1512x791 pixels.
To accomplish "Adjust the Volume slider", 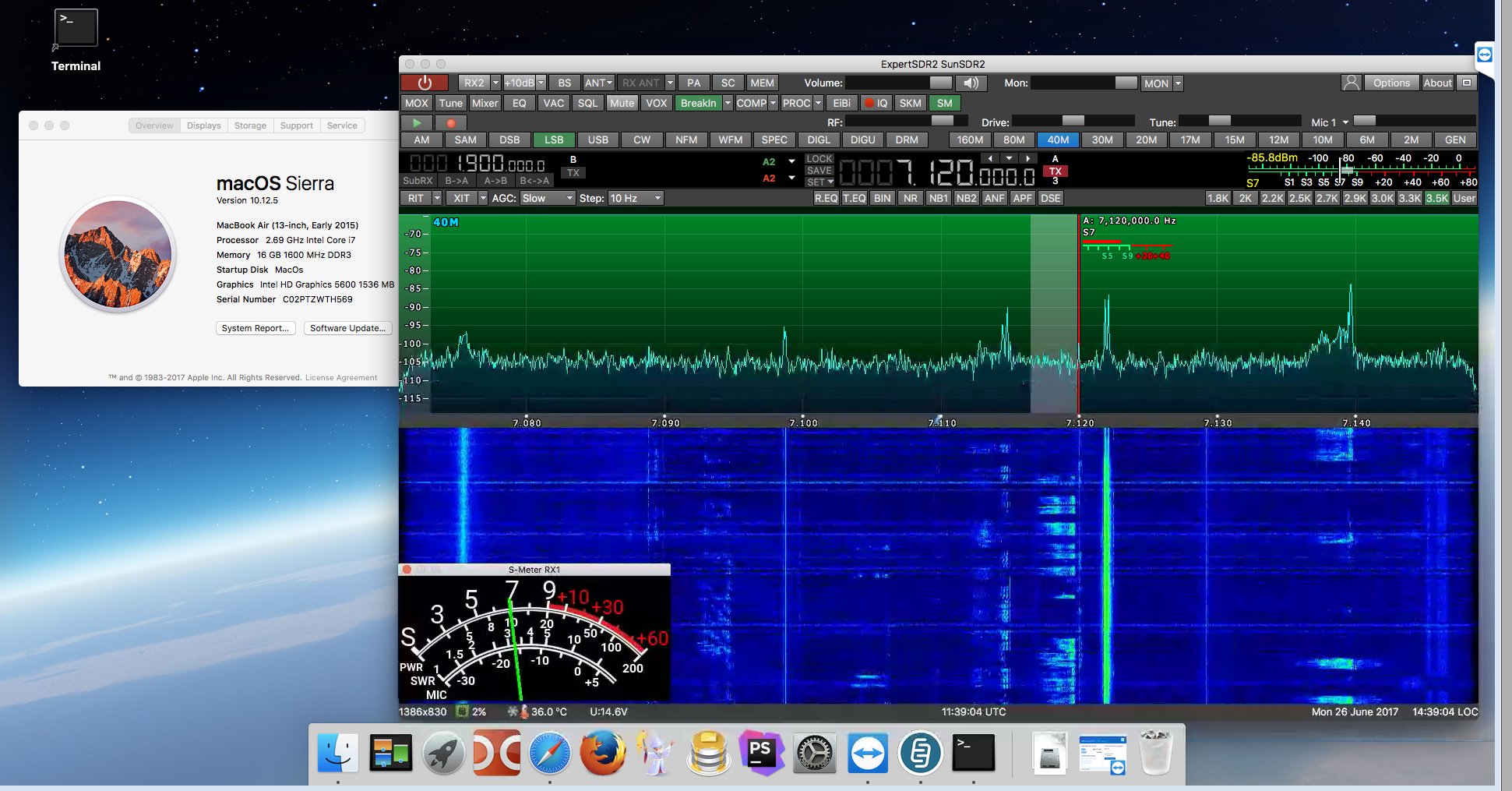I will coord(899,83).
